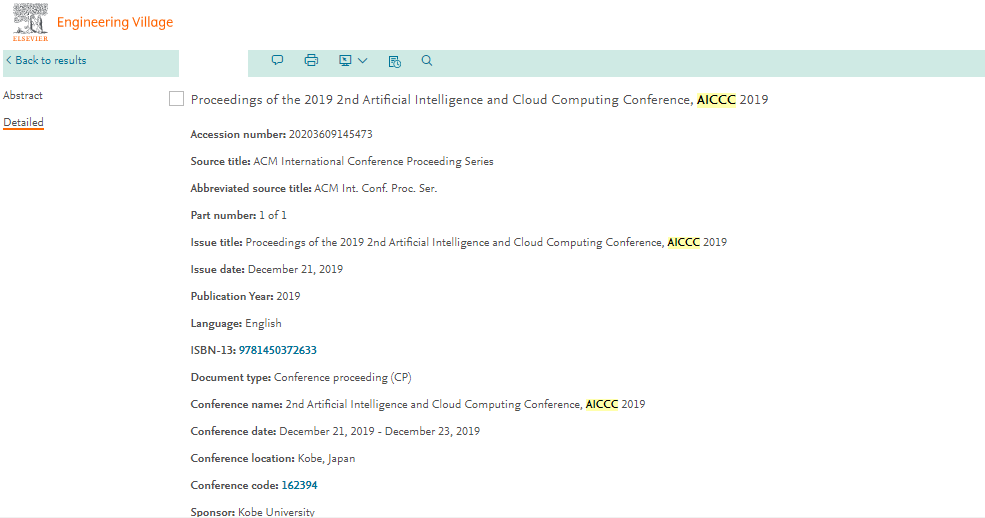Go back to results
985x518 pixels.
(46, 60)
